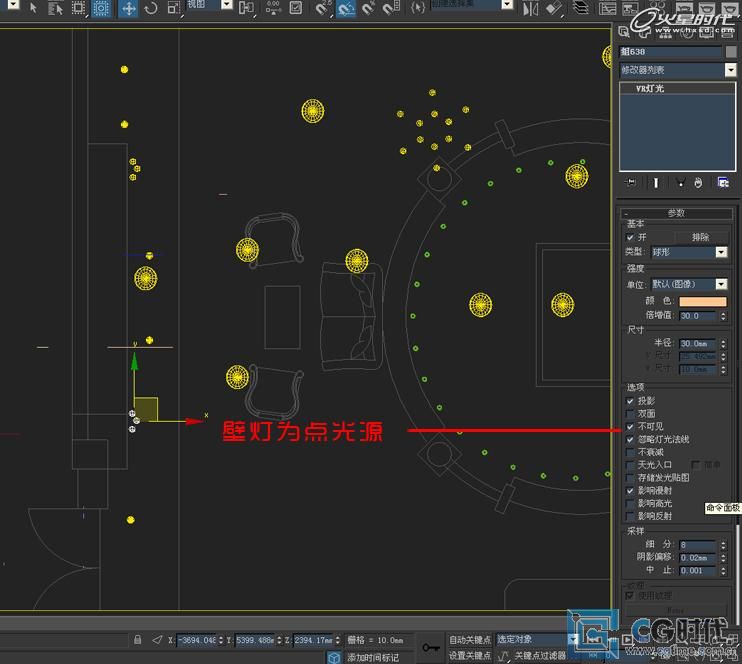
Task: Activate the Select and Move tool
Action: (128, 8)
